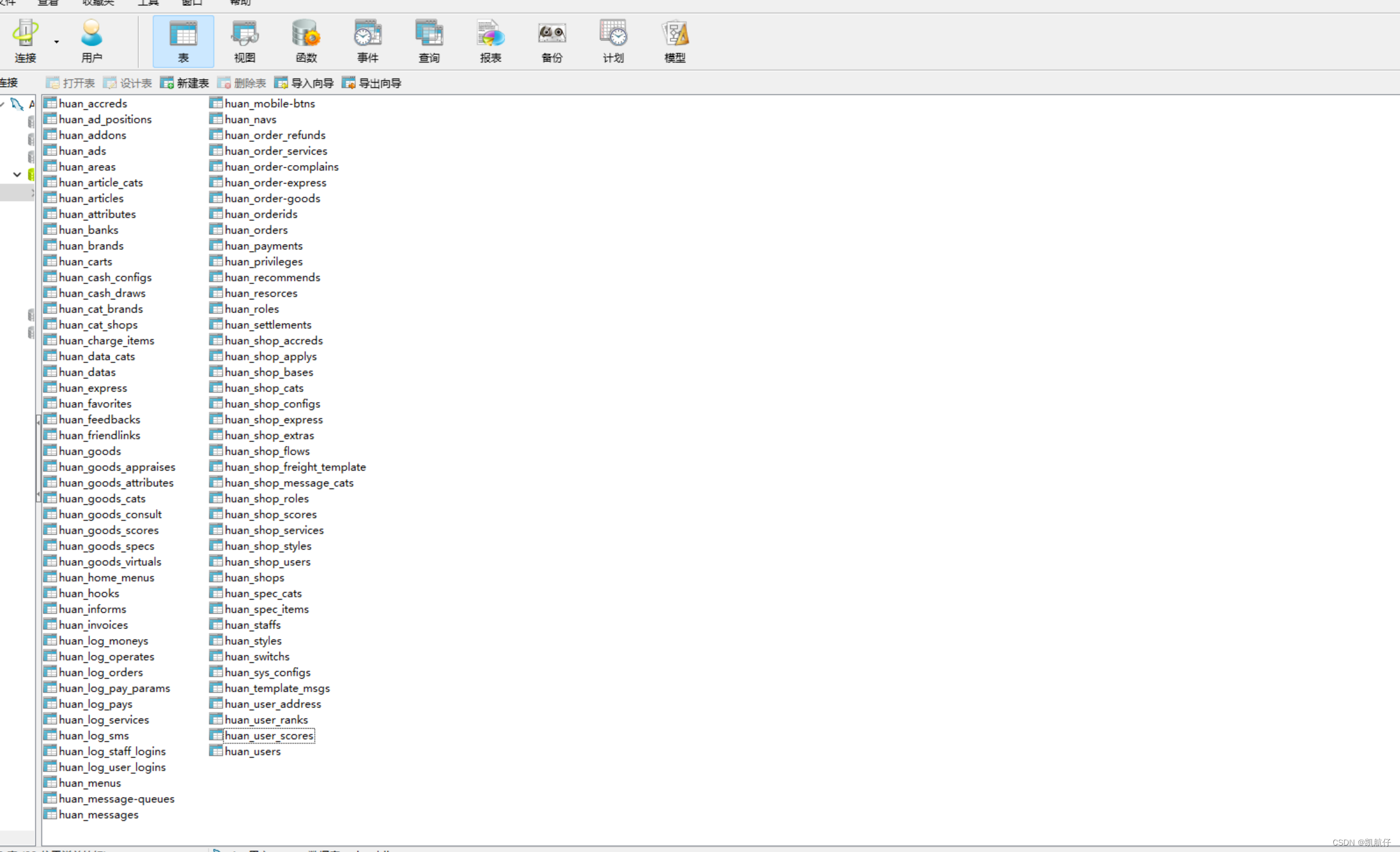Click 导入向导 (Import Wizard) button
This screenshot has width=1400, height=852.
[x=304, y=83]
